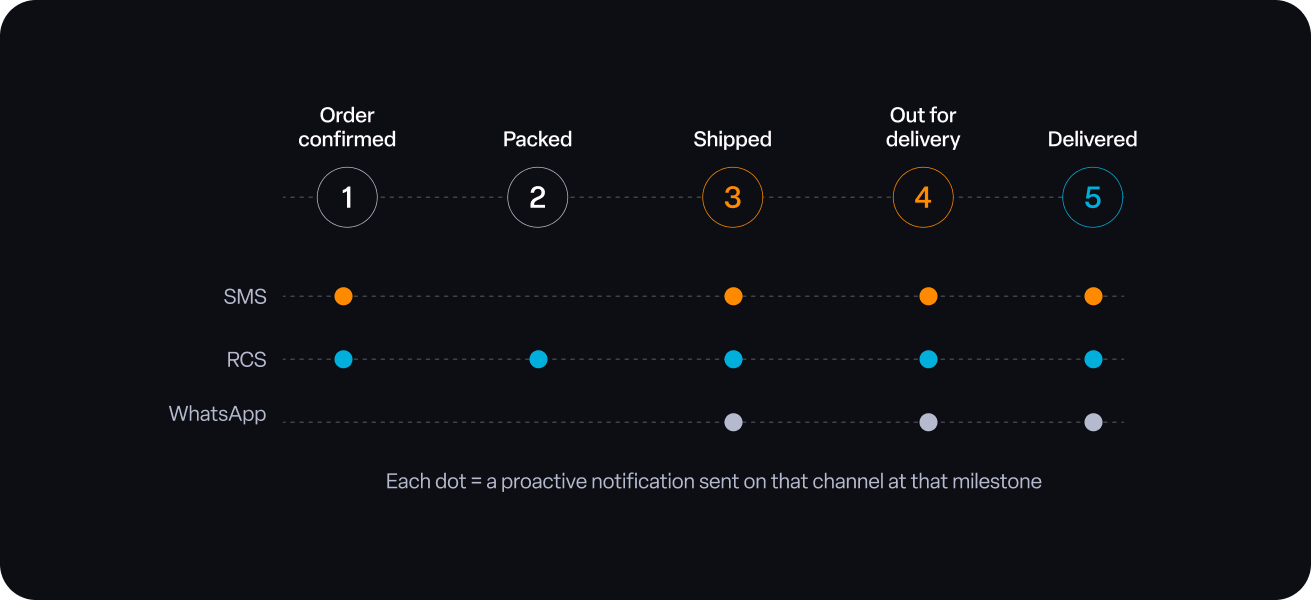Select the RCS dot at Packed
Viewport: 1311px width, 600px height.
[538, 359]
